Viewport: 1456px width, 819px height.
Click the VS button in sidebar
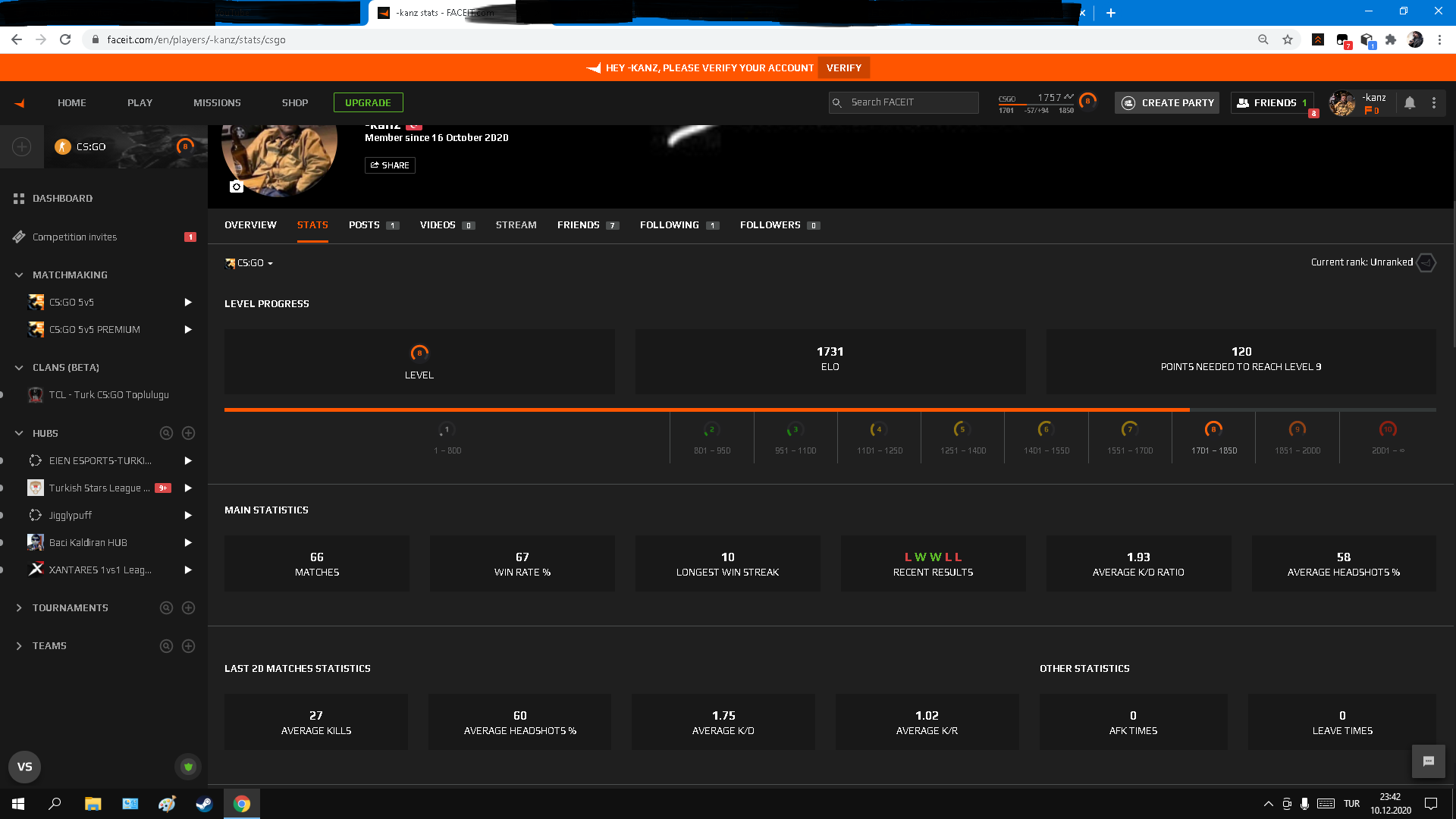25,767
